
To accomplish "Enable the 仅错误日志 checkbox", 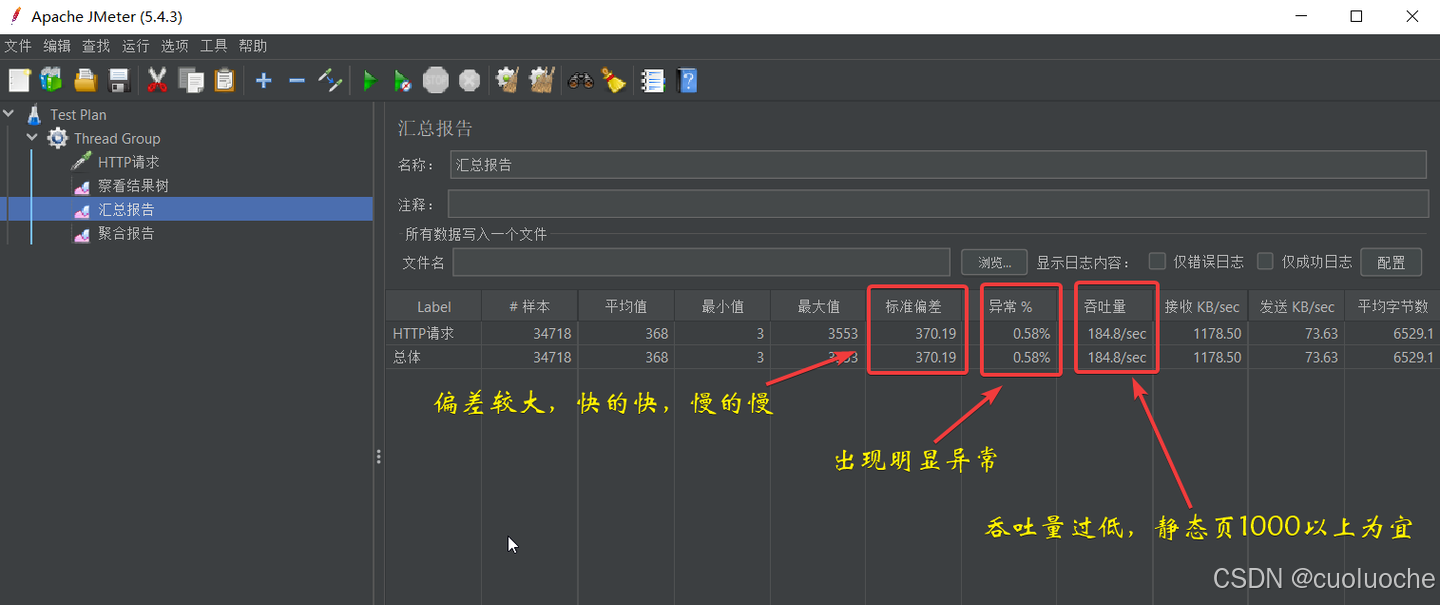I will (1157, 261).
